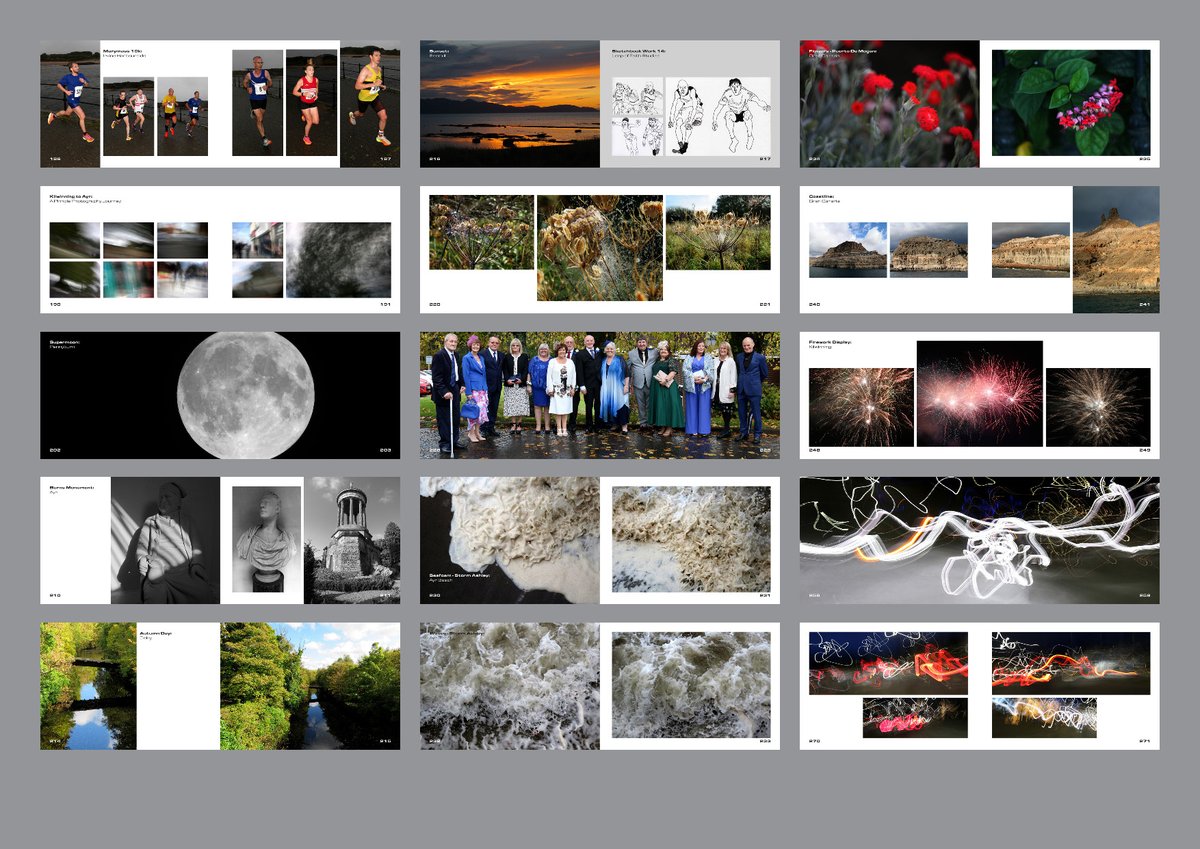Image resolution: width=1200 pixels, height=849 pixels.
Task: Select the churning sea waves on left page
Action: pyautogui.click(x=510, y=686)
